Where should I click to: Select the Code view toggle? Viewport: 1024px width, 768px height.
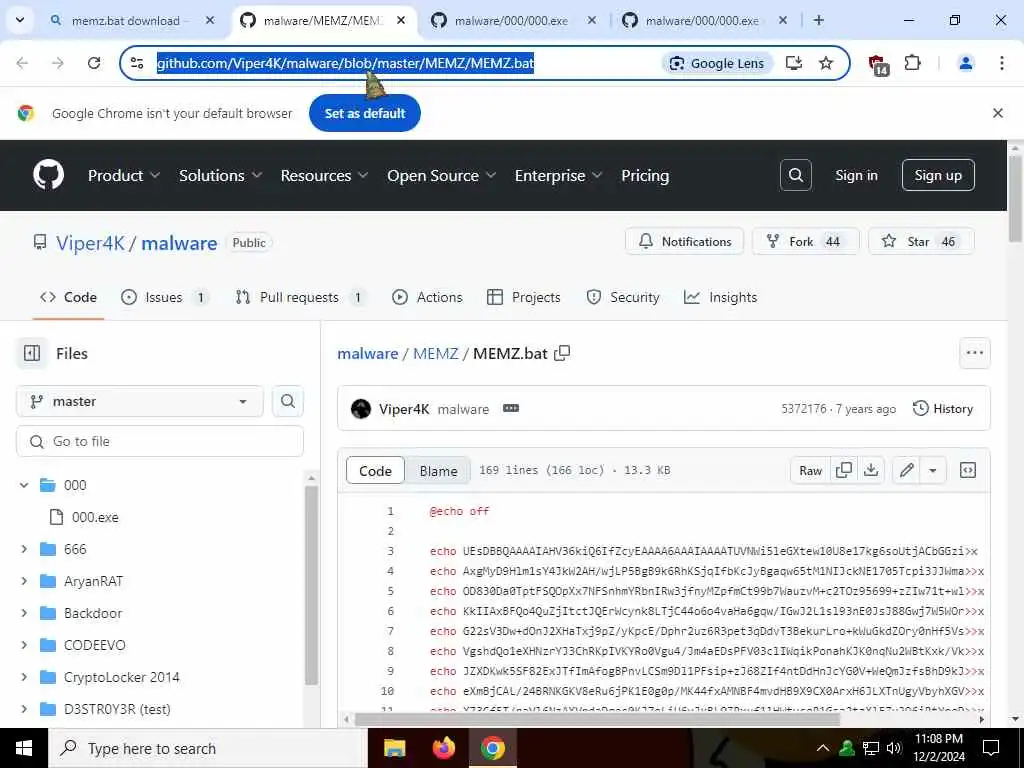coord(376,471)
